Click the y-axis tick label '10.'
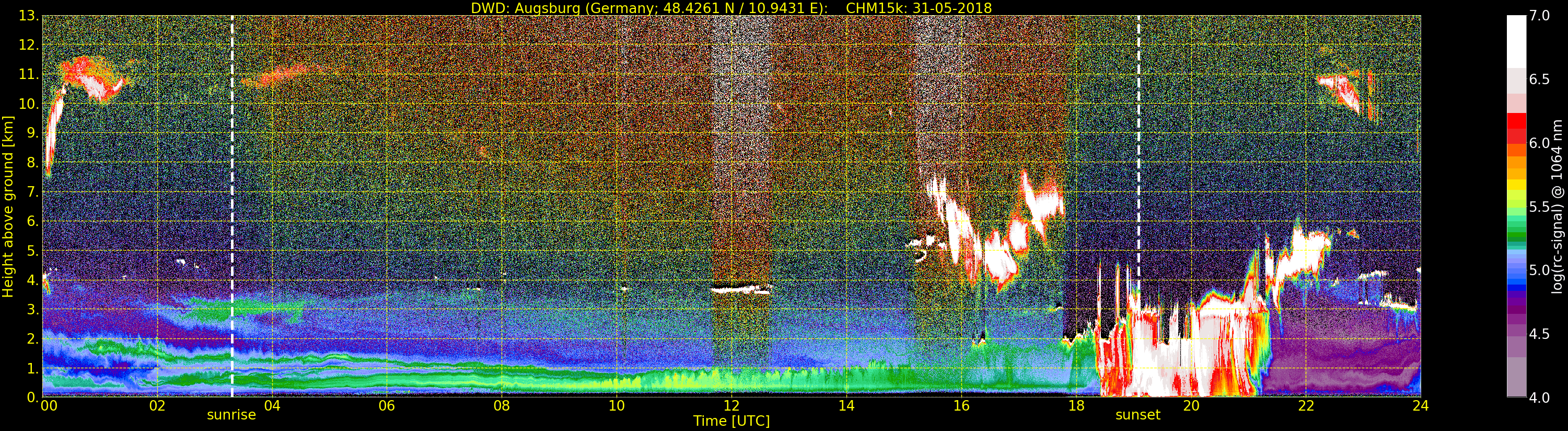Viewport: 1568px width, 431px height. 29,104
